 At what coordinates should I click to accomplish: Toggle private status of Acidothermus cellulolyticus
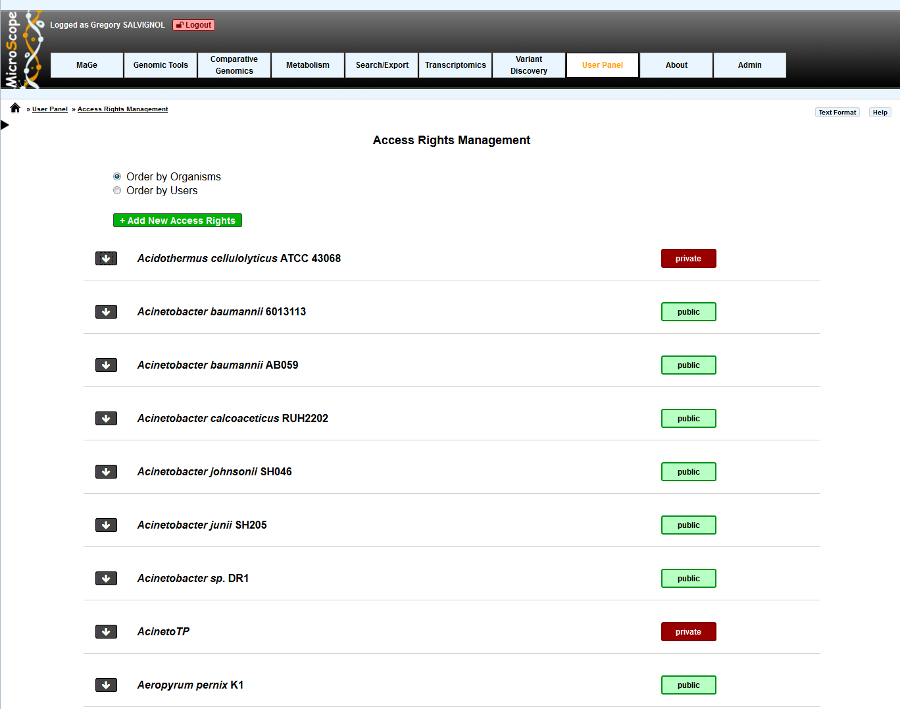click(688, 258)
